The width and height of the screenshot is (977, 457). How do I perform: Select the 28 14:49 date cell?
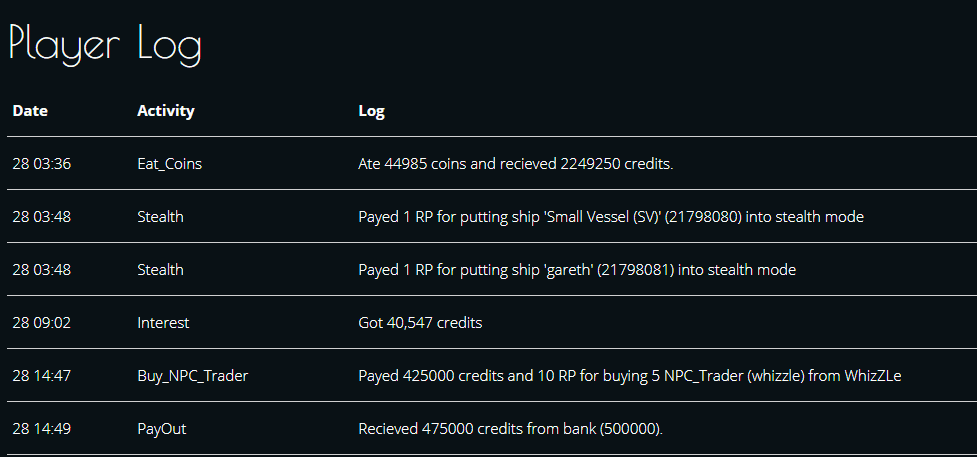pyautogui.click(x=42, y=429)
